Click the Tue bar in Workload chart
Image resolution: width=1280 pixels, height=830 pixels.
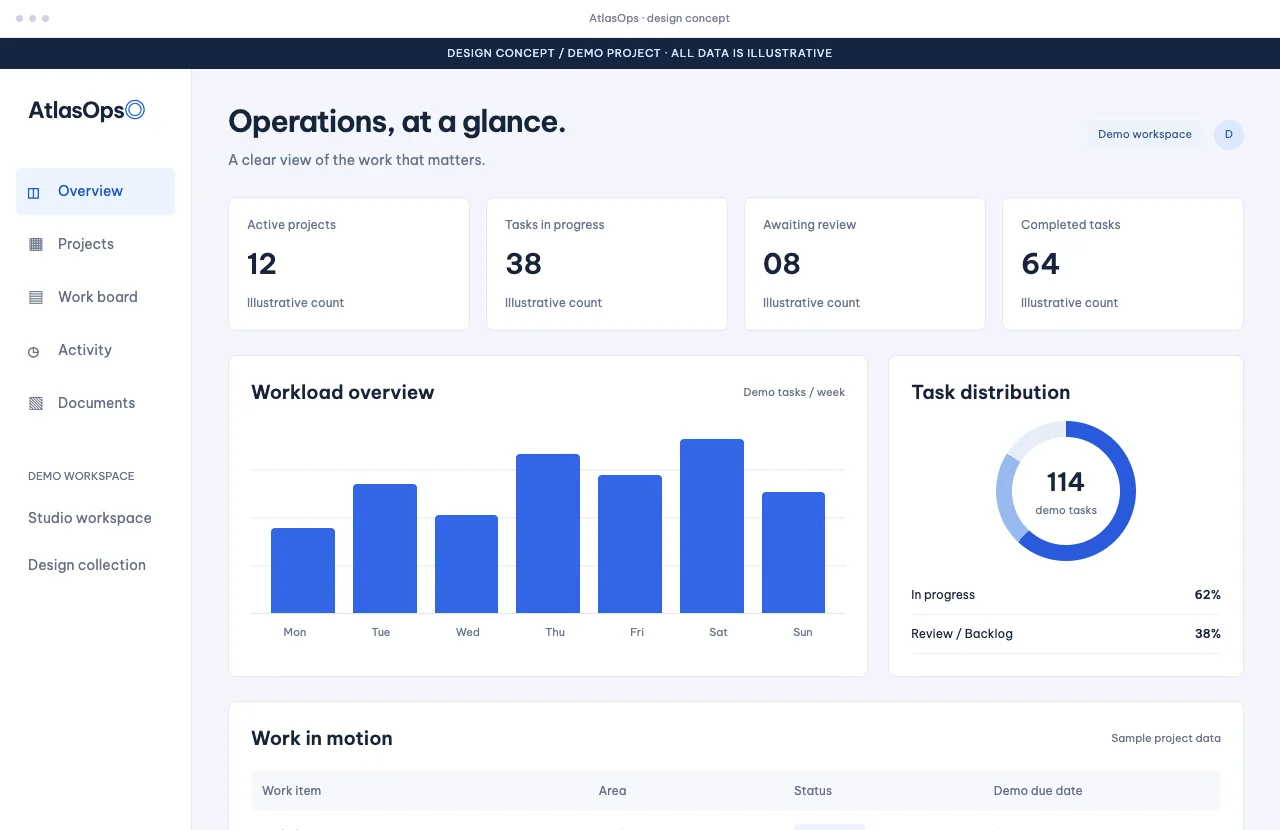tap(385, 548)
